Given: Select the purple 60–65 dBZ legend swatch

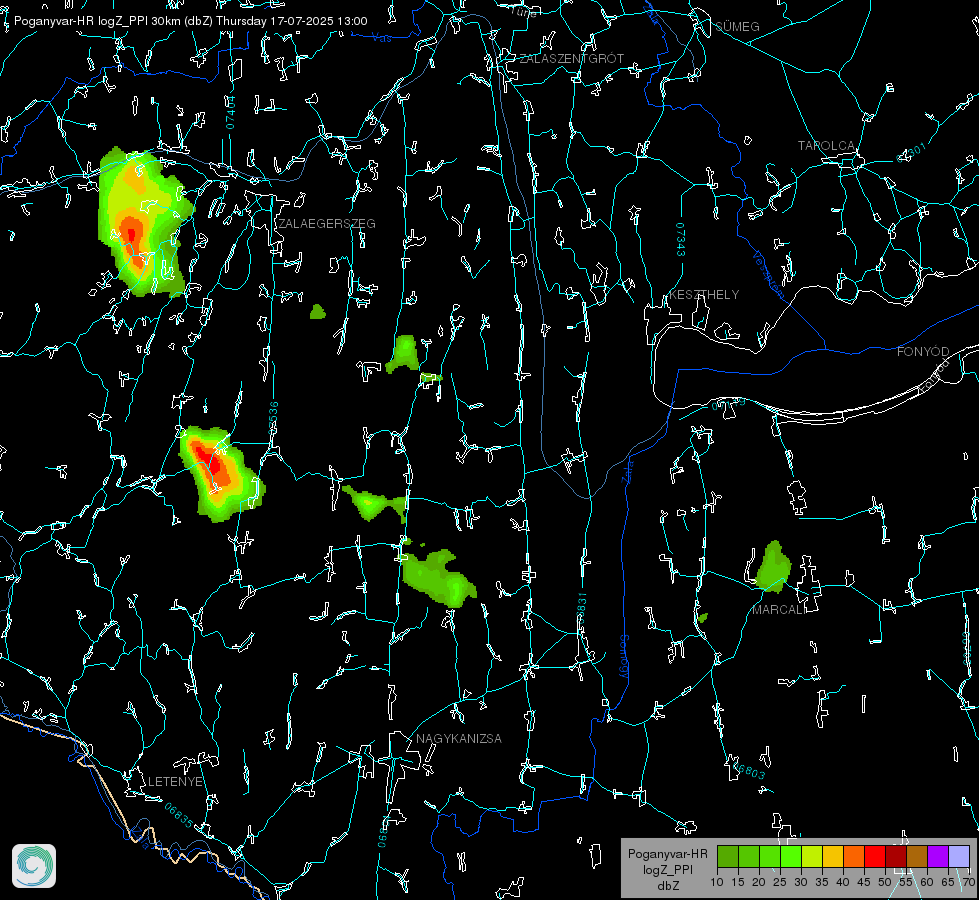Looking at the screenshot, I should [x=938, y=856].
